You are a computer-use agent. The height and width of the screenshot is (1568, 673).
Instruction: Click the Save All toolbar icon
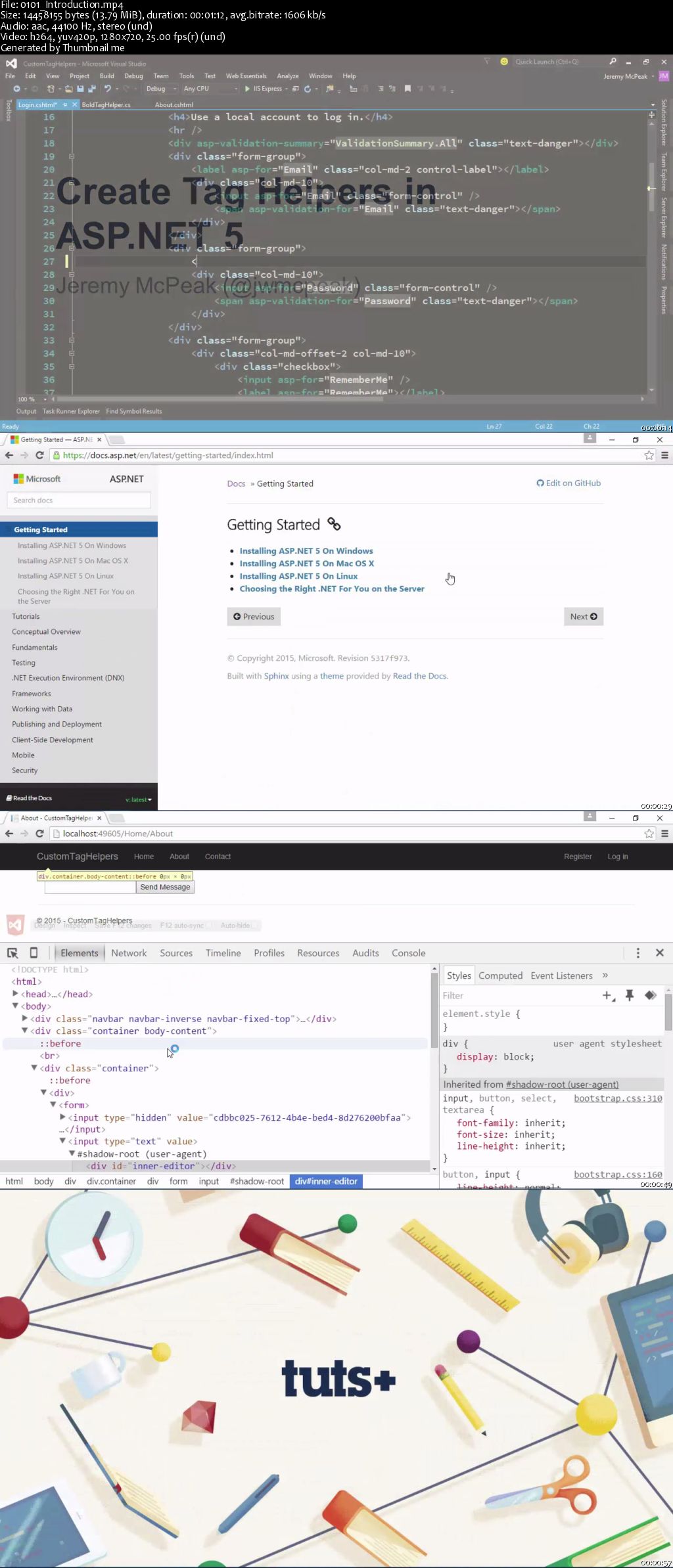(91, 89)
